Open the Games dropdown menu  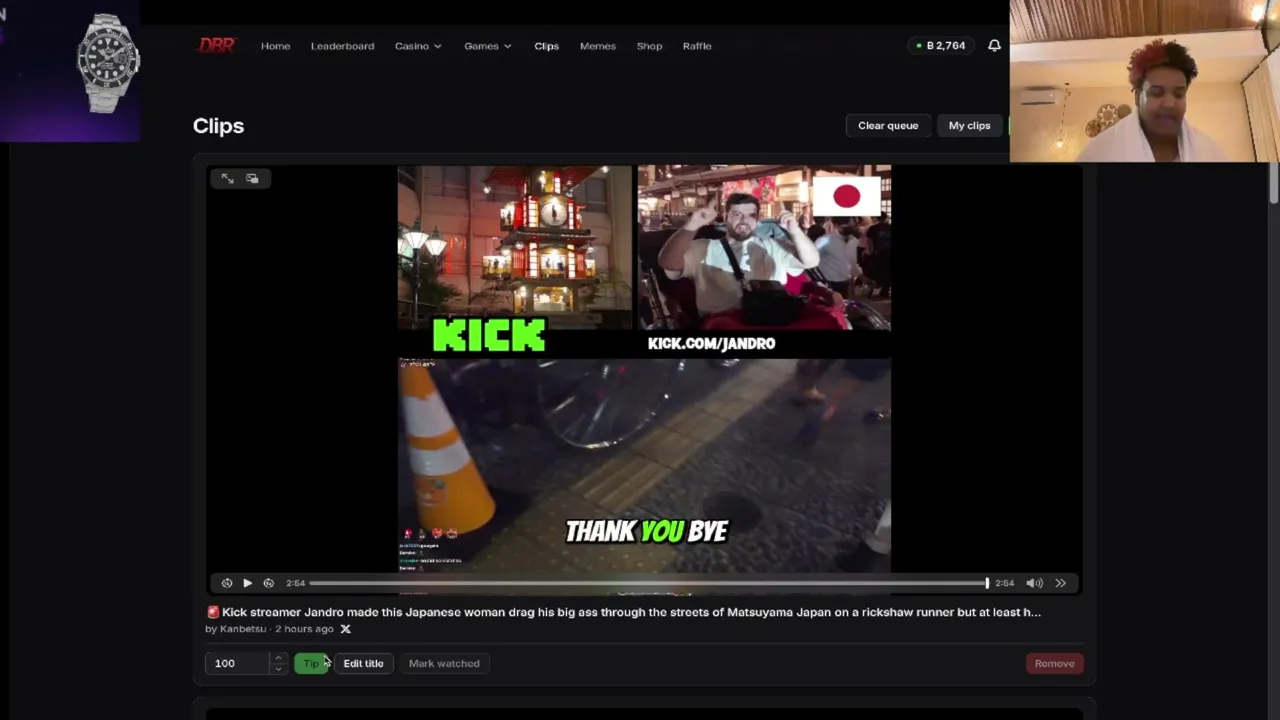tap(488, 46)
